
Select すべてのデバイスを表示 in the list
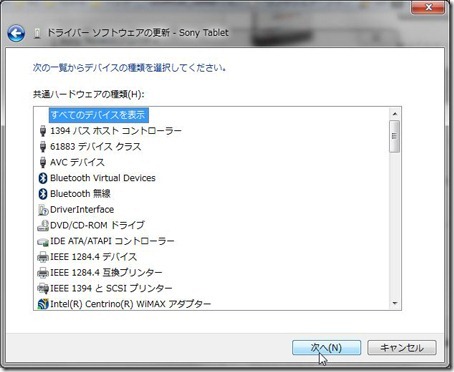pyautogui.click(x=98, y=115)
